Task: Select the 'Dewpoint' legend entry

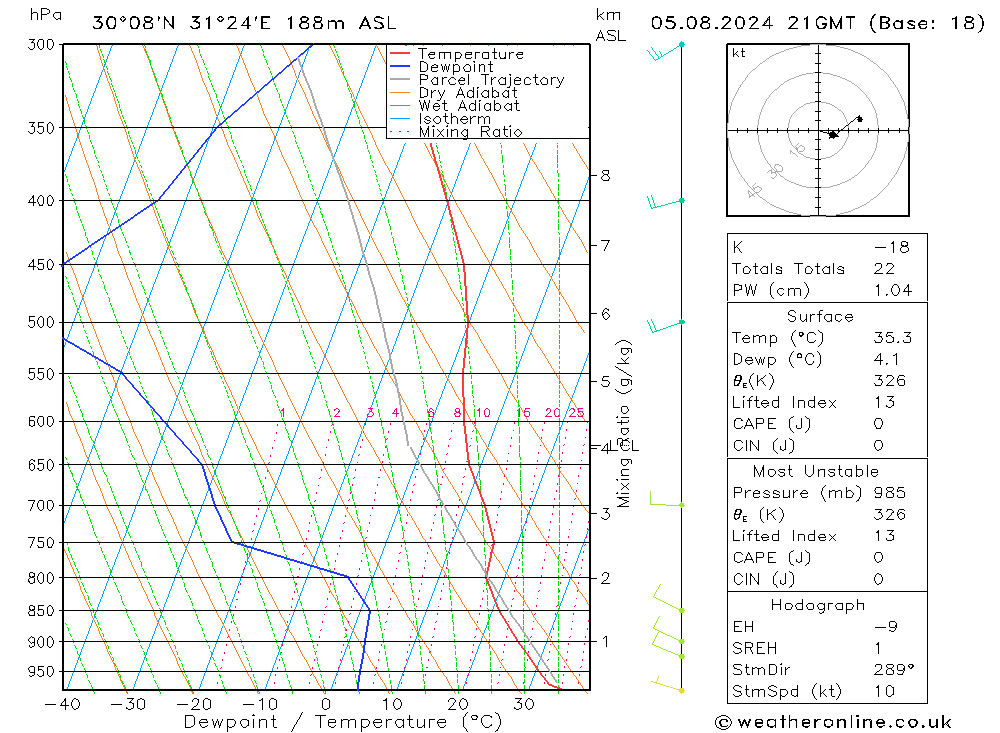Action: click(455, 67)
